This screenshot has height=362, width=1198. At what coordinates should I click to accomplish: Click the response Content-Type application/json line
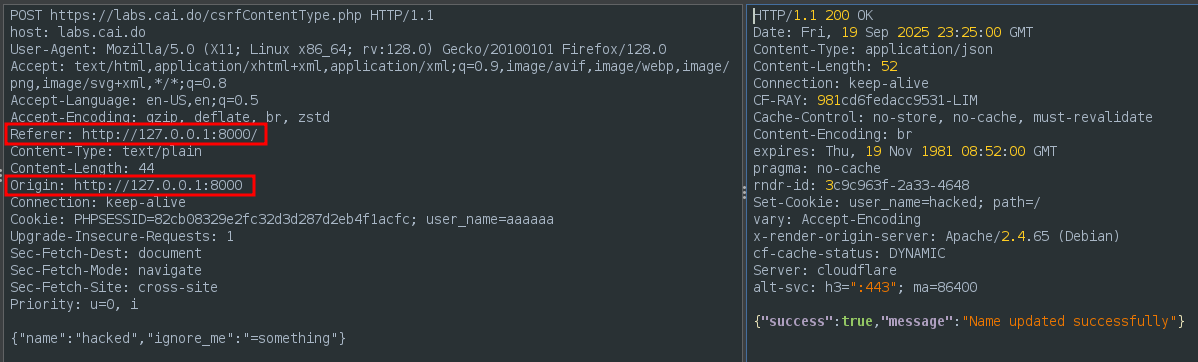pyautogui.click(x=873, y=50)
